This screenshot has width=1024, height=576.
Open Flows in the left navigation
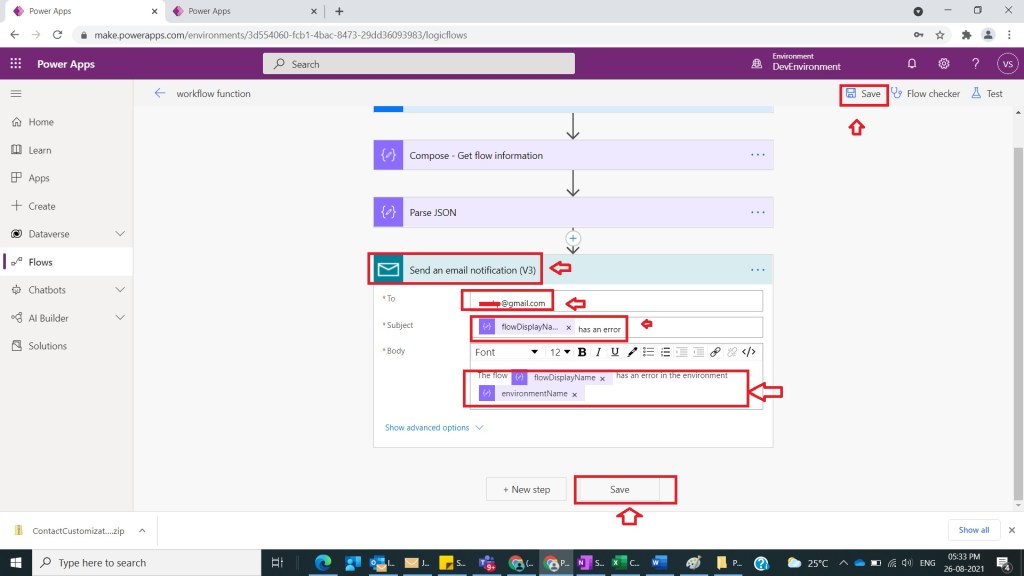(40, 262)
